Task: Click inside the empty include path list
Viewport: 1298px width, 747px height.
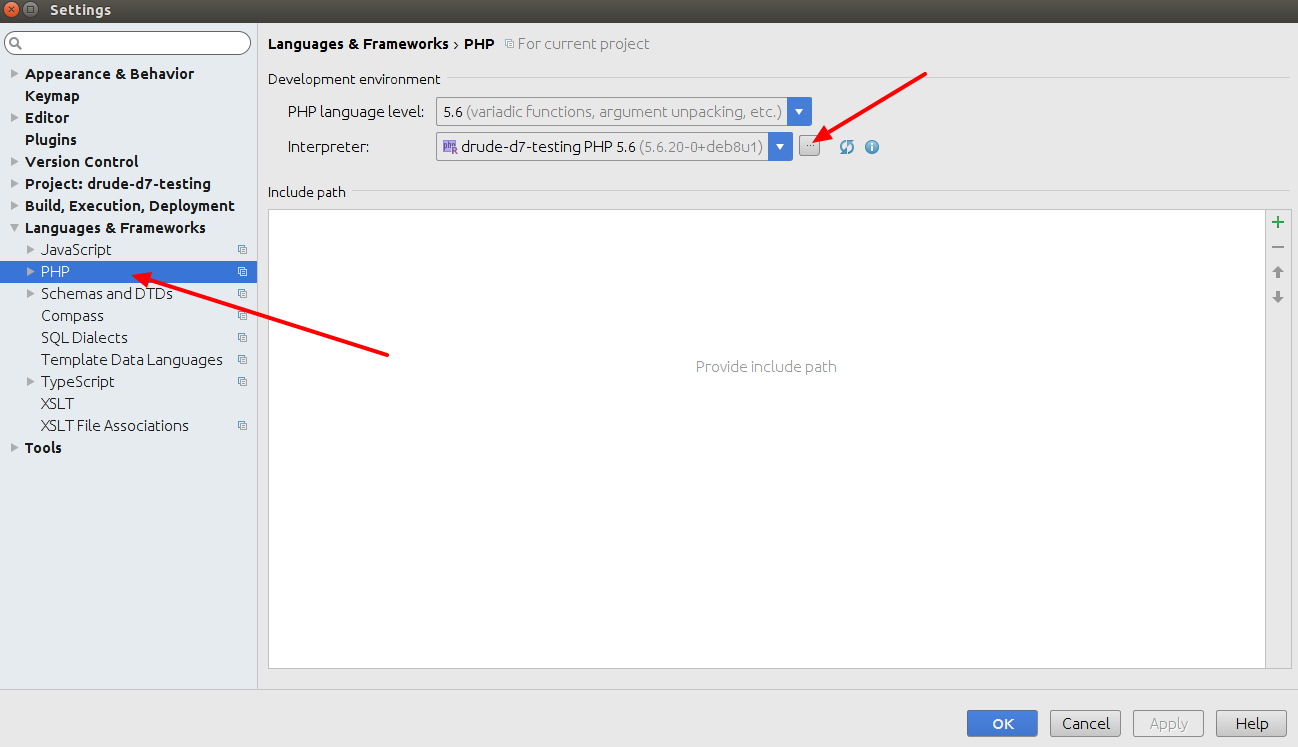Action: click(766, 438)
